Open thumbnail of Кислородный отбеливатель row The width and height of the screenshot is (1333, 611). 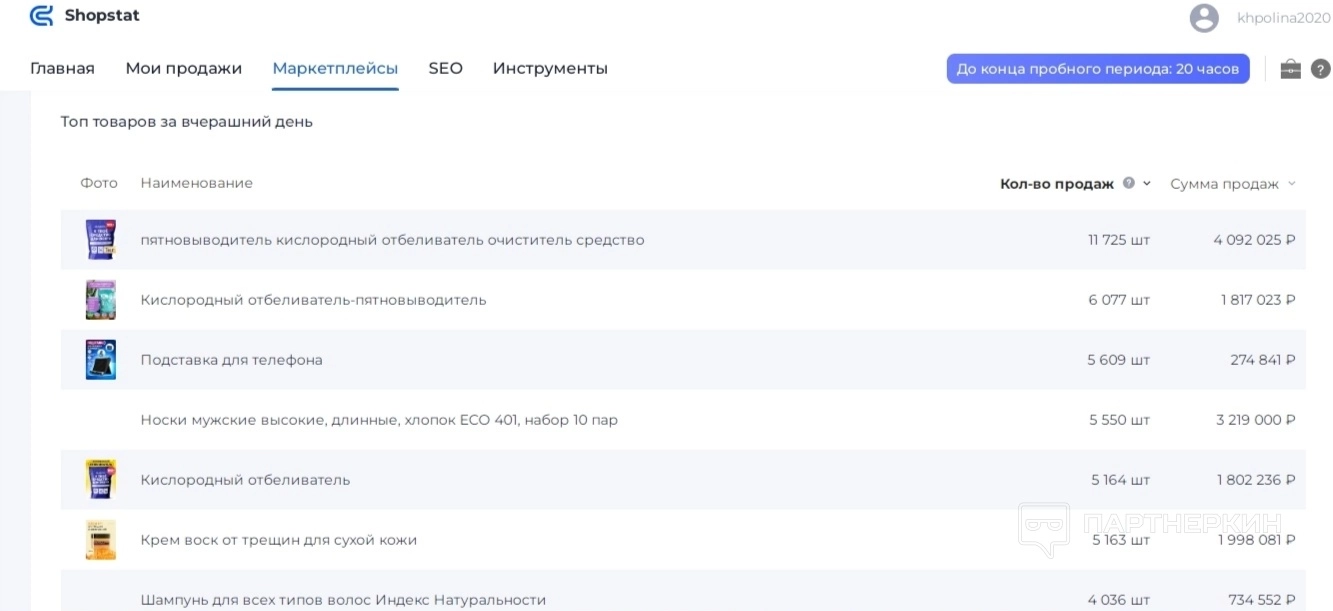pos(101,480)
